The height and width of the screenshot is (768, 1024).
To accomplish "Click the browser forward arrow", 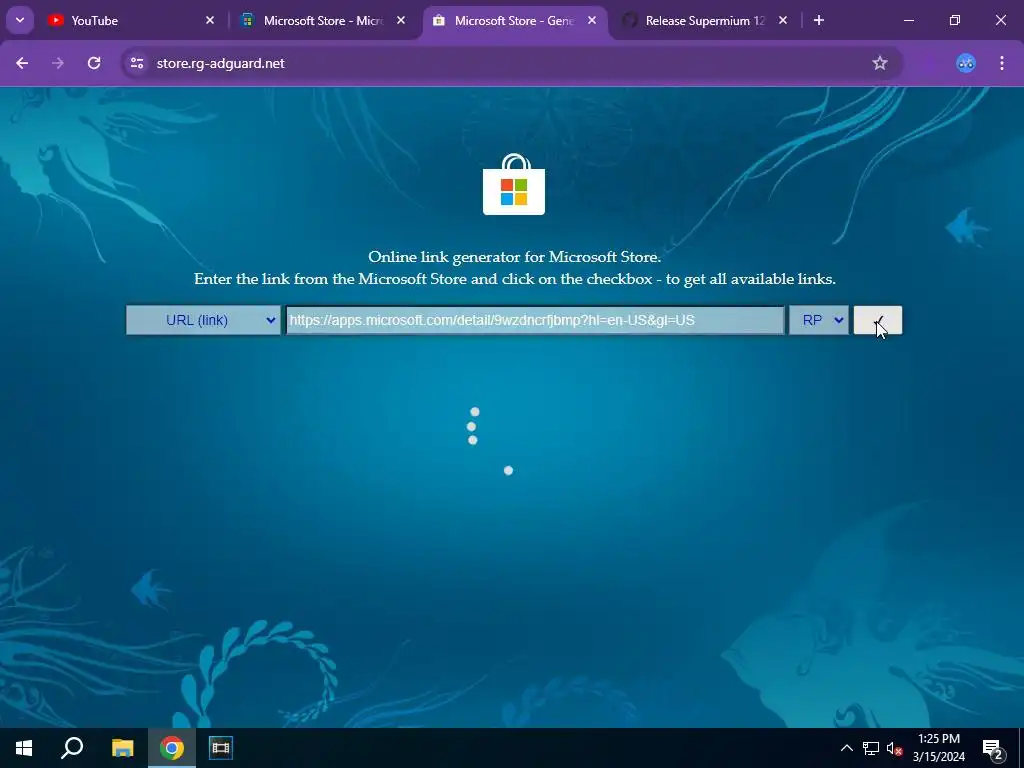I will pyautogui.click(x=58, y=63).
